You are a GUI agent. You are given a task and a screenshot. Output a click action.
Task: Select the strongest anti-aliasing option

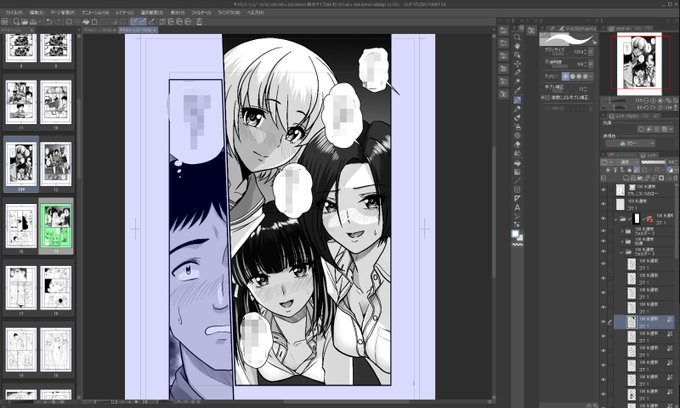pos(586,76)
